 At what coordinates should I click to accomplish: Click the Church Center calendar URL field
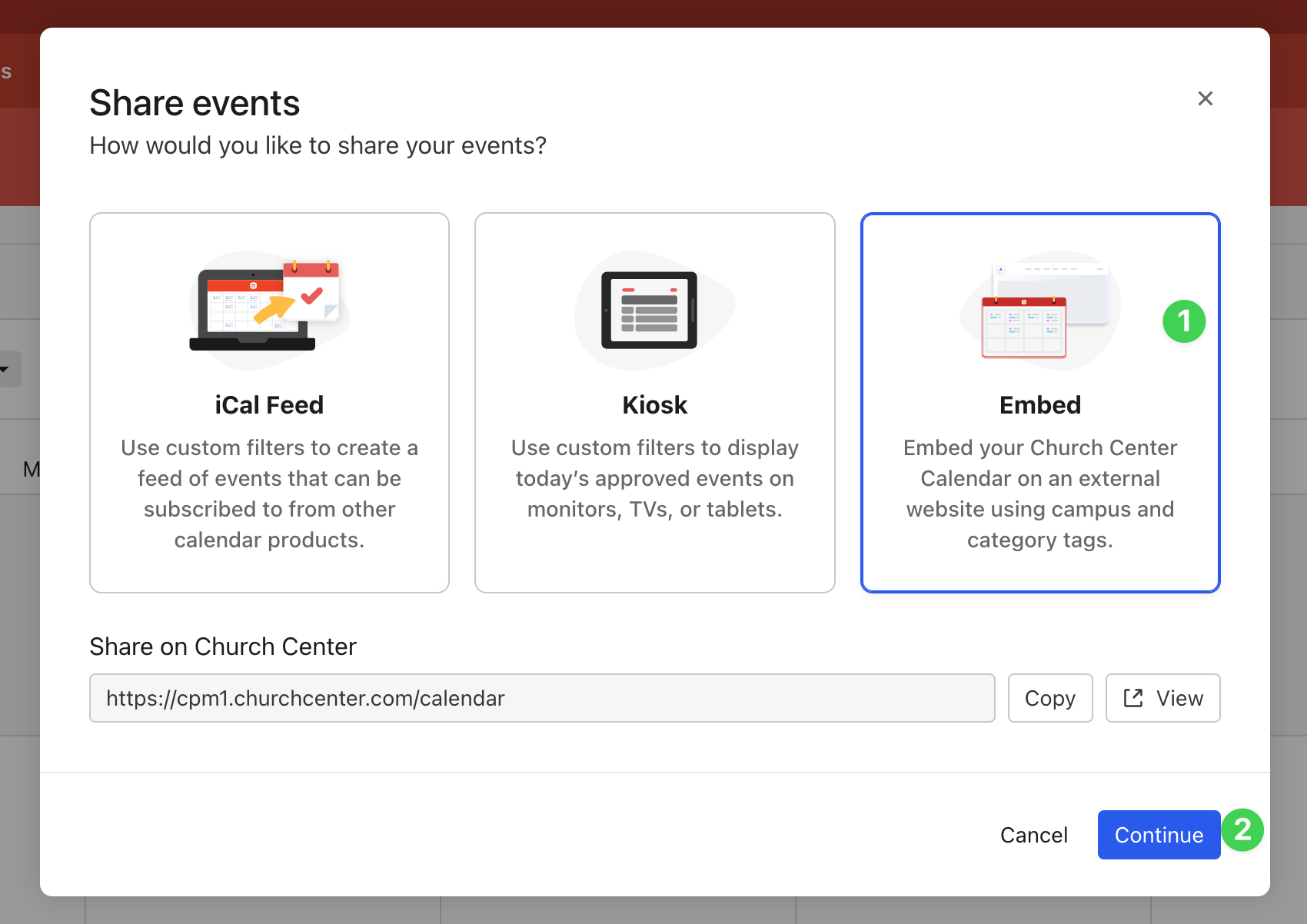(542, 698)
